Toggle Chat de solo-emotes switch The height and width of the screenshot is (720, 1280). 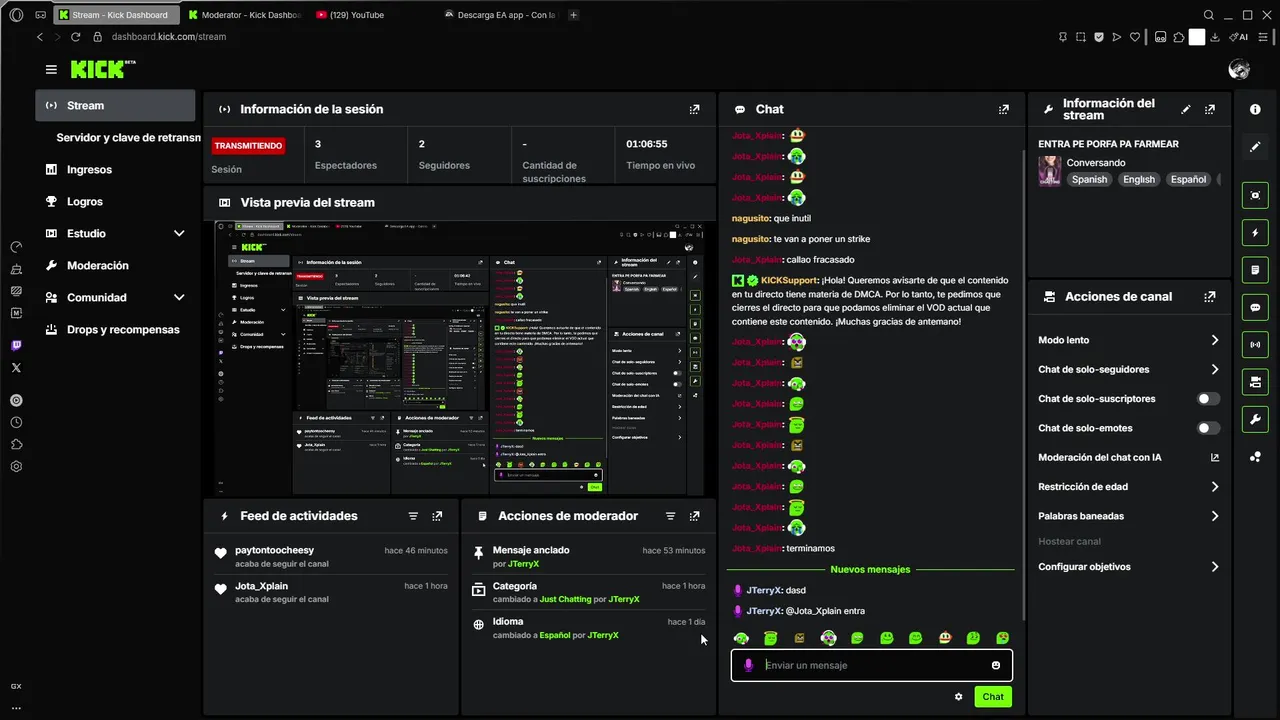(x=1208, y=428)
